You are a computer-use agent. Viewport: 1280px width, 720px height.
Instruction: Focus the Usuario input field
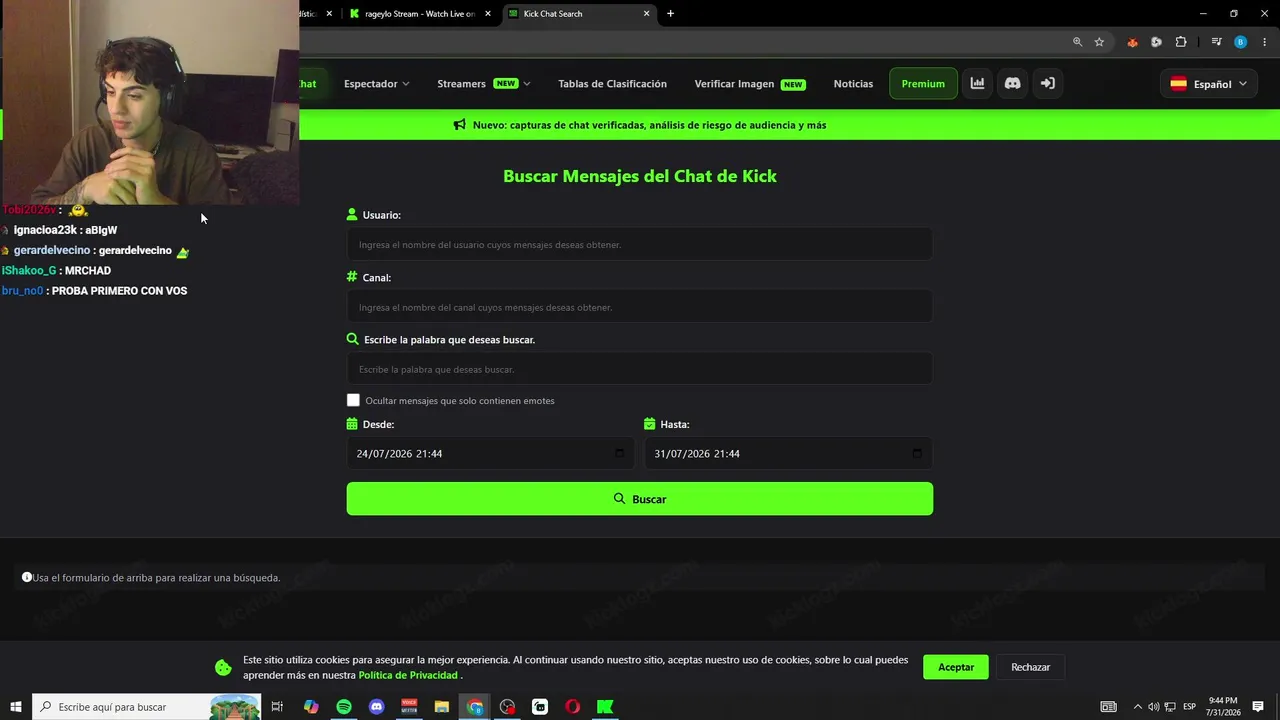tap(640, 244)
